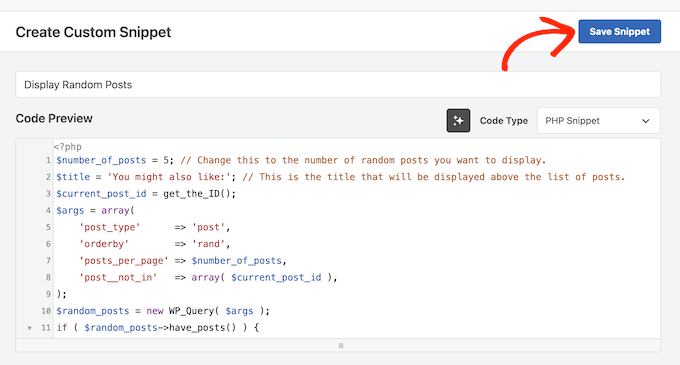680x365 pixels.
Task: Click the Save Snippet button
Action: [619, 31]
